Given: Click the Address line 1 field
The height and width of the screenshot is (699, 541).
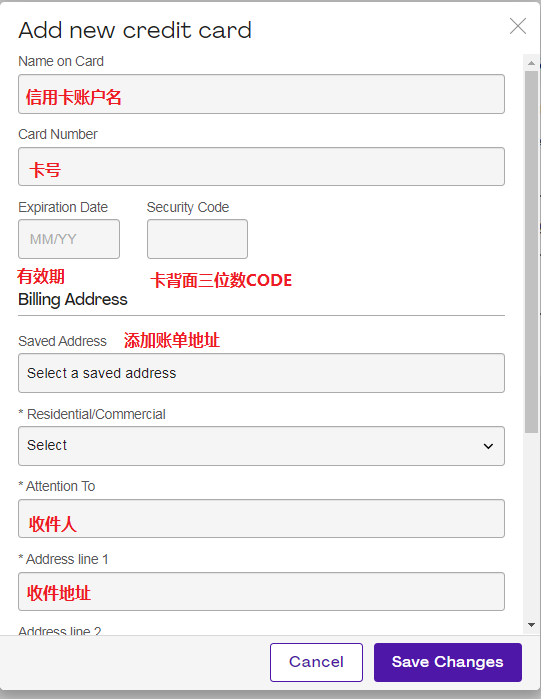Looking at the screenshot, I should pyautogui.click(x=261, y=592).
